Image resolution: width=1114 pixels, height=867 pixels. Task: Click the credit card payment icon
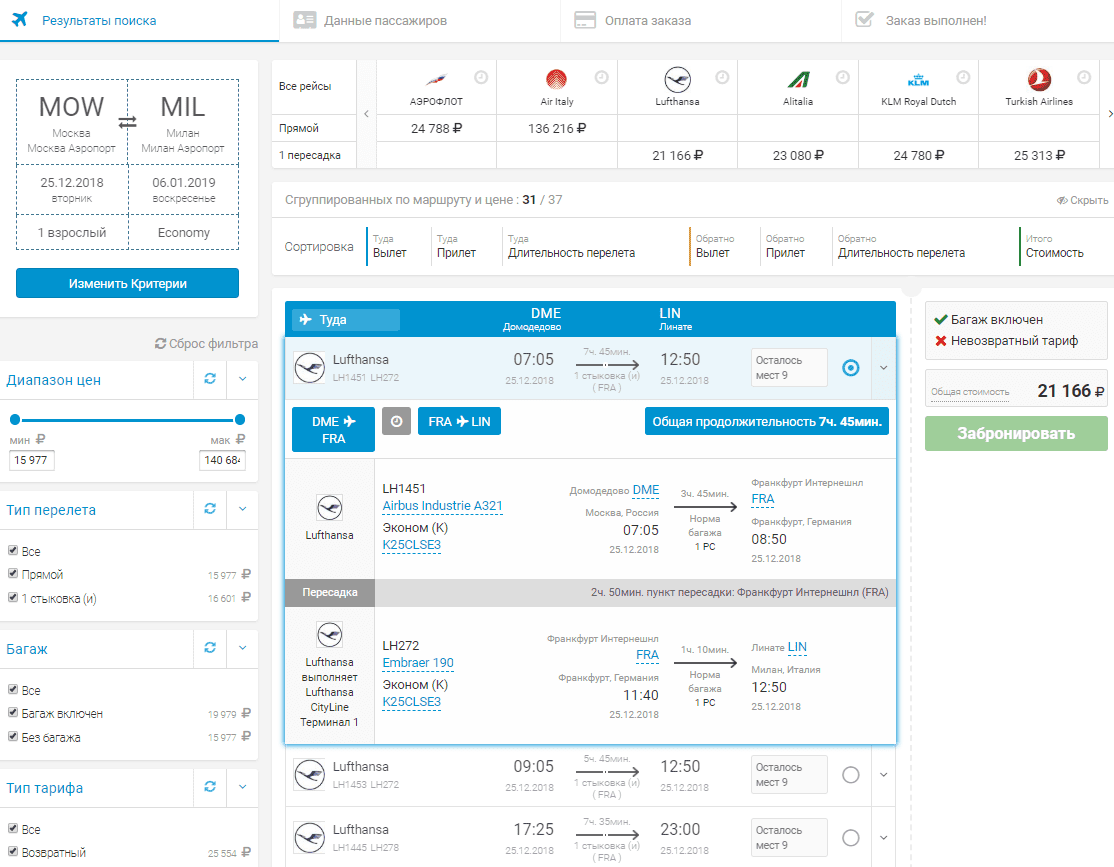[585, 20]
